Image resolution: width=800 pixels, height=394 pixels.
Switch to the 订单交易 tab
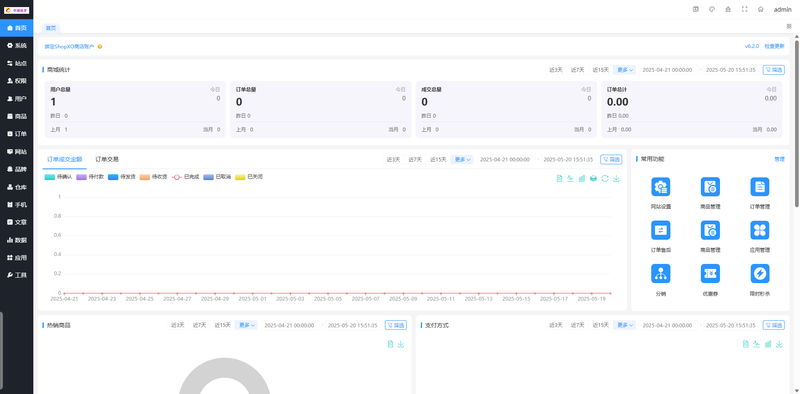click(107, 159)
